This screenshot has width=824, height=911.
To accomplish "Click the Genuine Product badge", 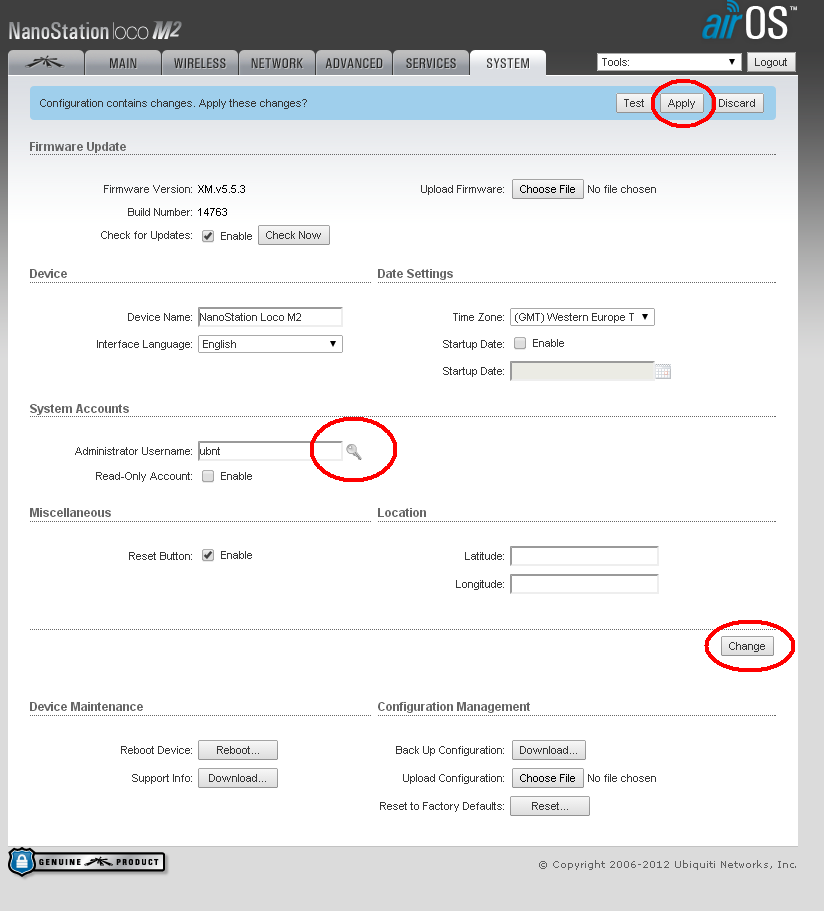I will pos(87,862).
